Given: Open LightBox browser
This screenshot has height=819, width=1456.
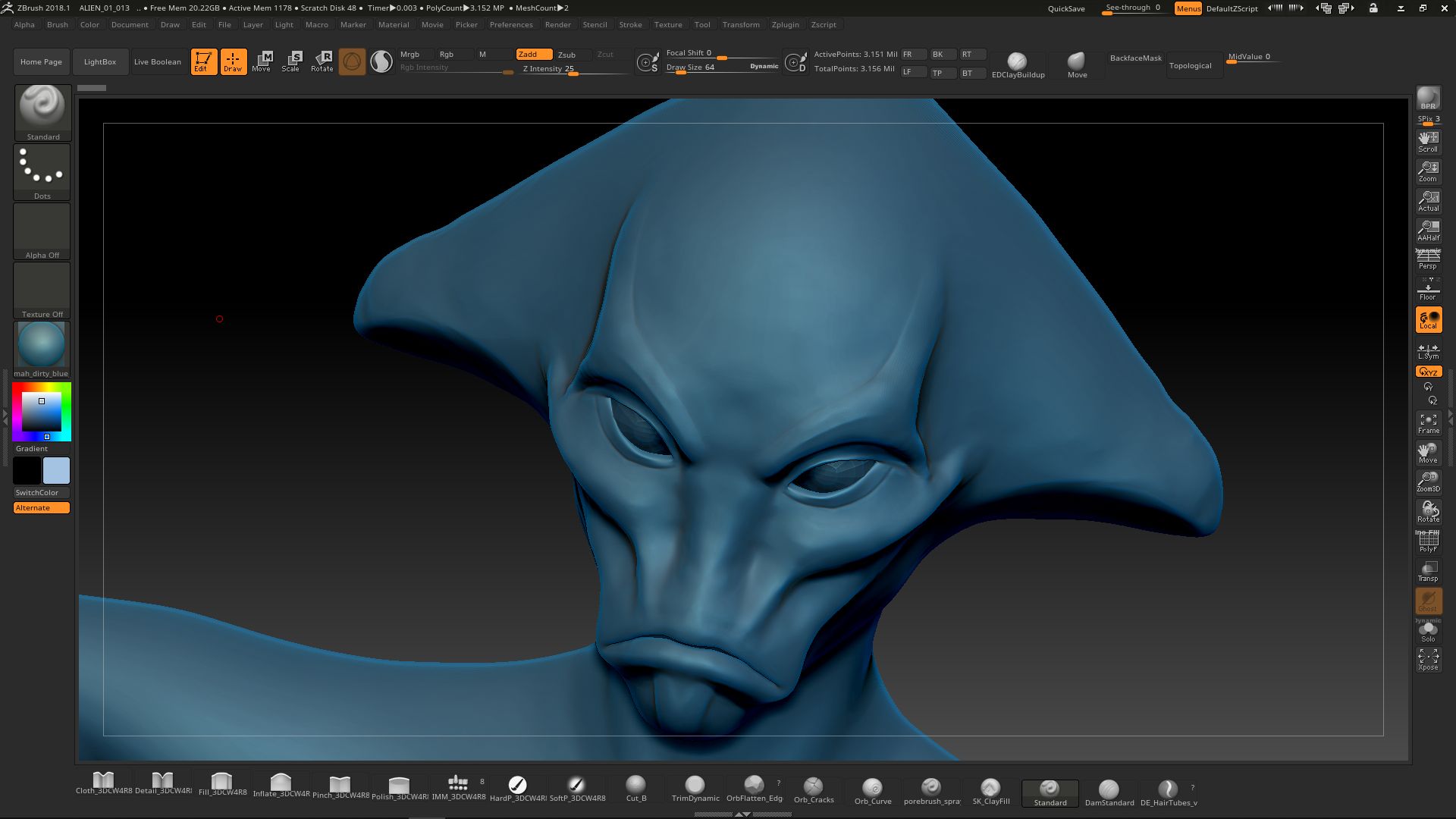Looking at the screenshot, I should click(100, 62).
